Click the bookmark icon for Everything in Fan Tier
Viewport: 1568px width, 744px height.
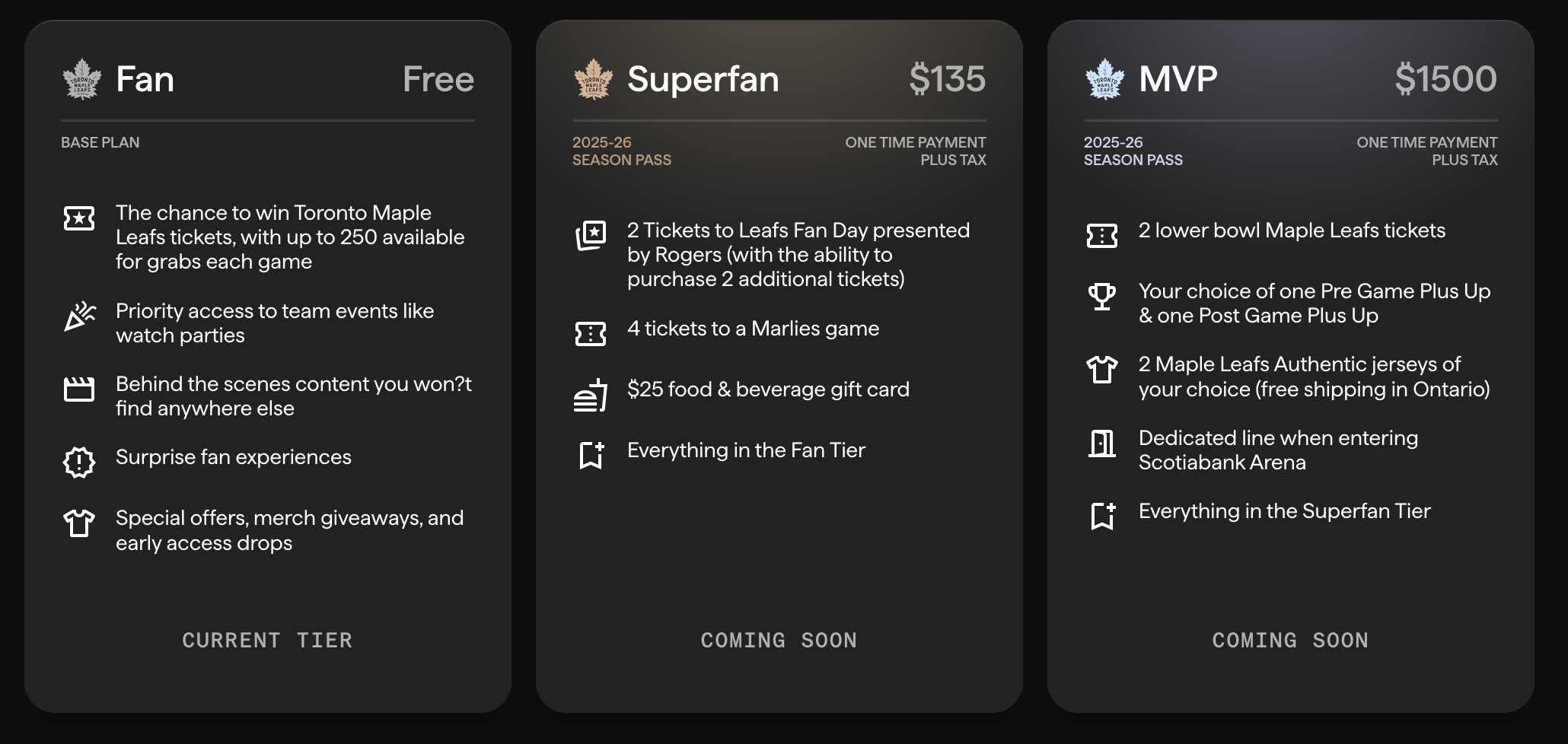click(591, 455)
